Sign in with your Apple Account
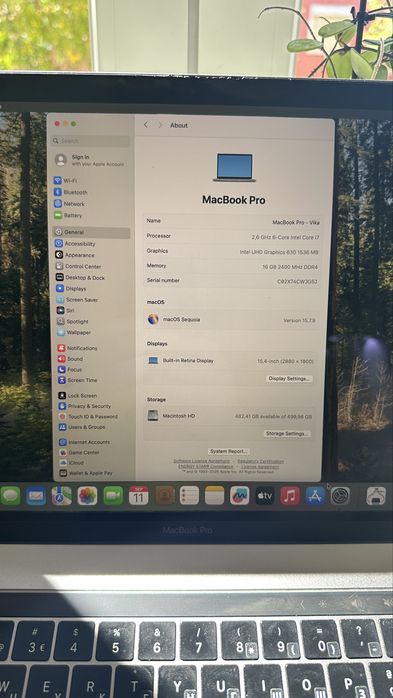Screen dimensions: 393x698 pyautogui.click(x=89, y=160)
